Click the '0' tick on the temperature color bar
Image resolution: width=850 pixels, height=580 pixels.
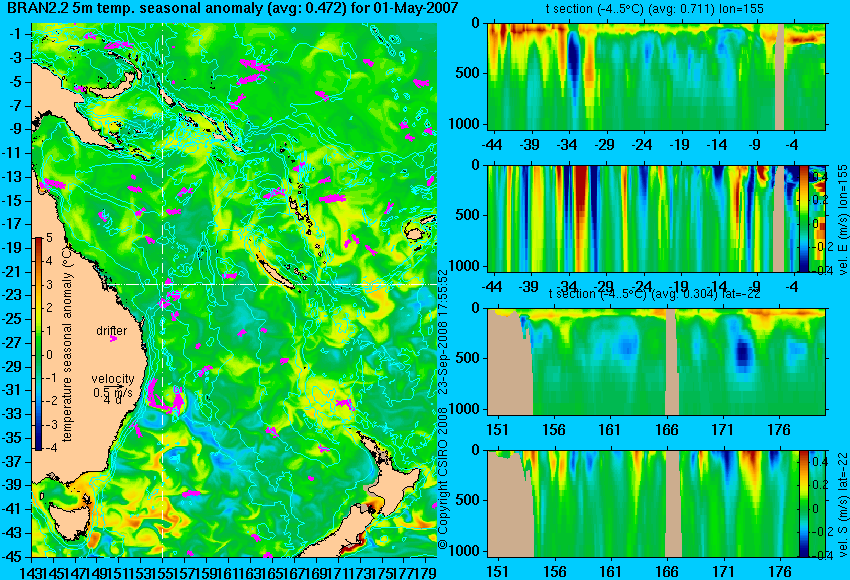(49, 355)
